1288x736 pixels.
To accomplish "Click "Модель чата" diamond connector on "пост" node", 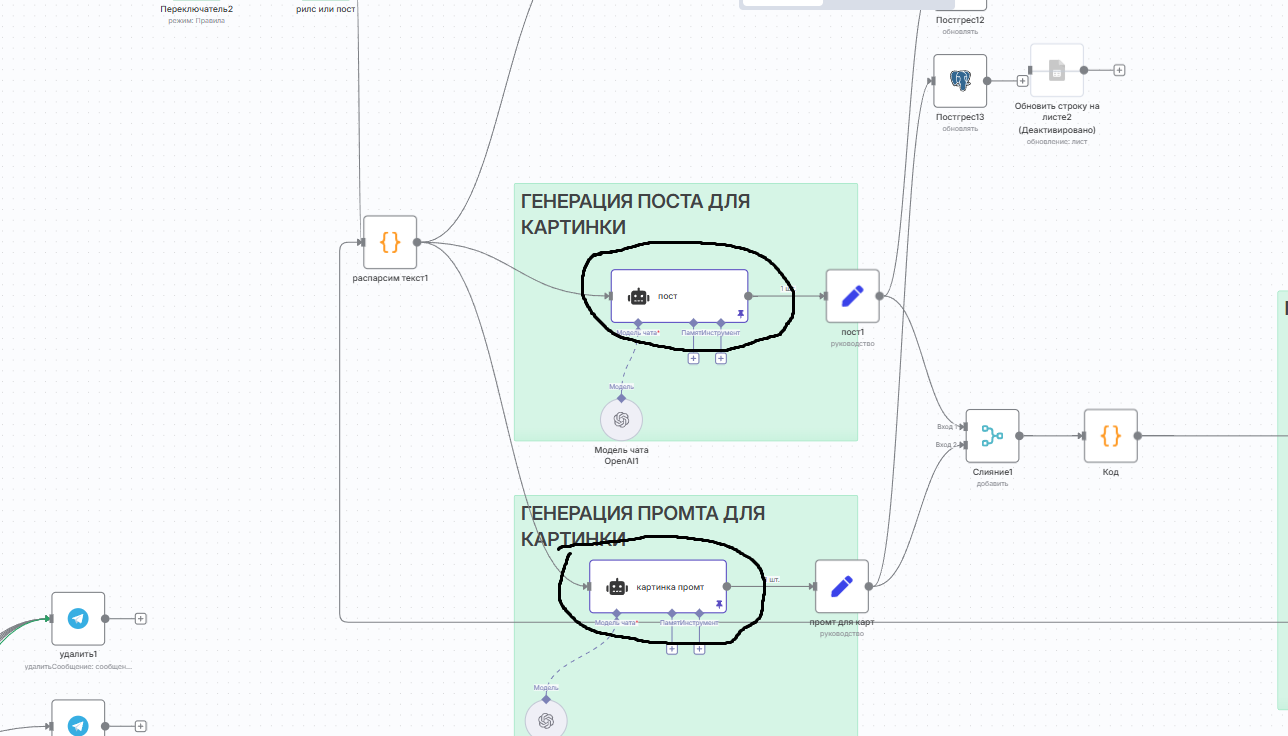I will pos(638,323).
